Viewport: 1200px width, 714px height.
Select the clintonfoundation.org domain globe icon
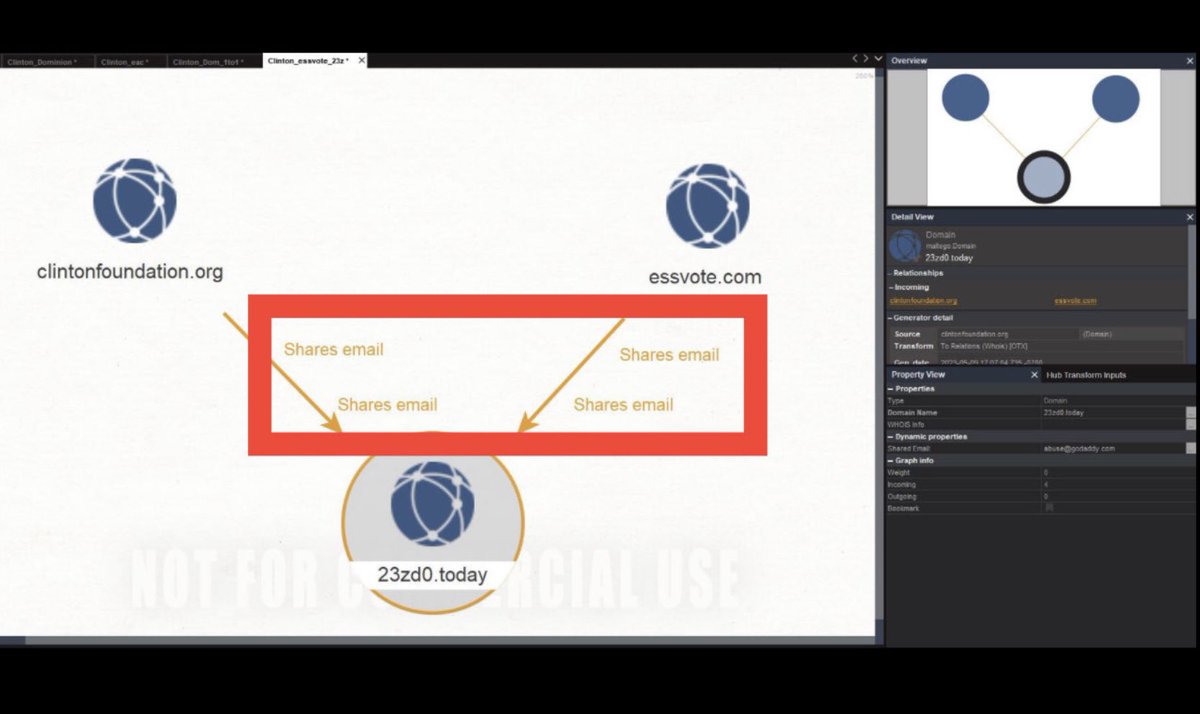(135, 200)
